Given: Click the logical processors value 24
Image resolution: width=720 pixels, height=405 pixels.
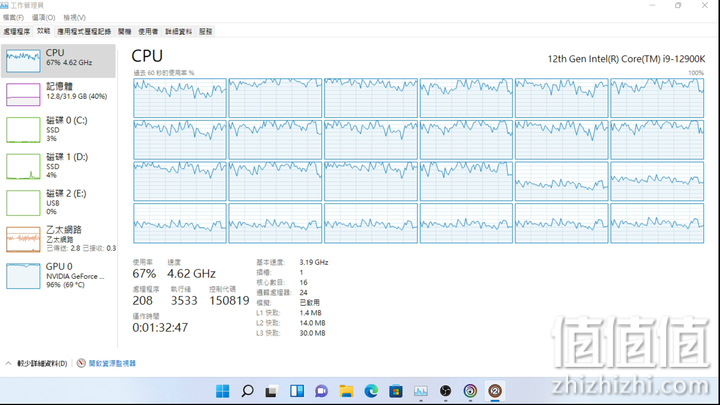Looking at the screenshot, I should [303, 292].
